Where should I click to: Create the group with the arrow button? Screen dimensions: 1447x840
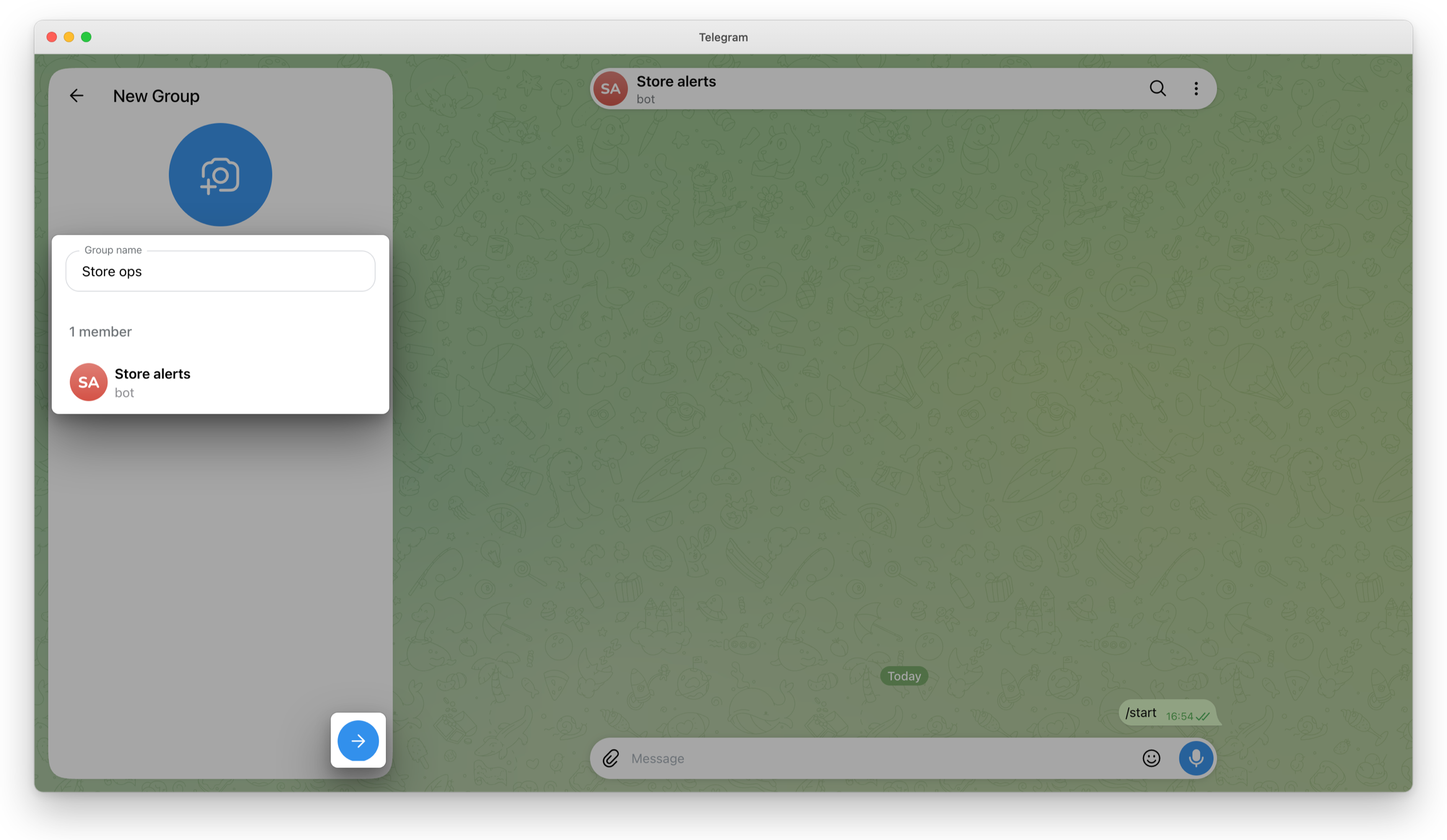(358, 741)
